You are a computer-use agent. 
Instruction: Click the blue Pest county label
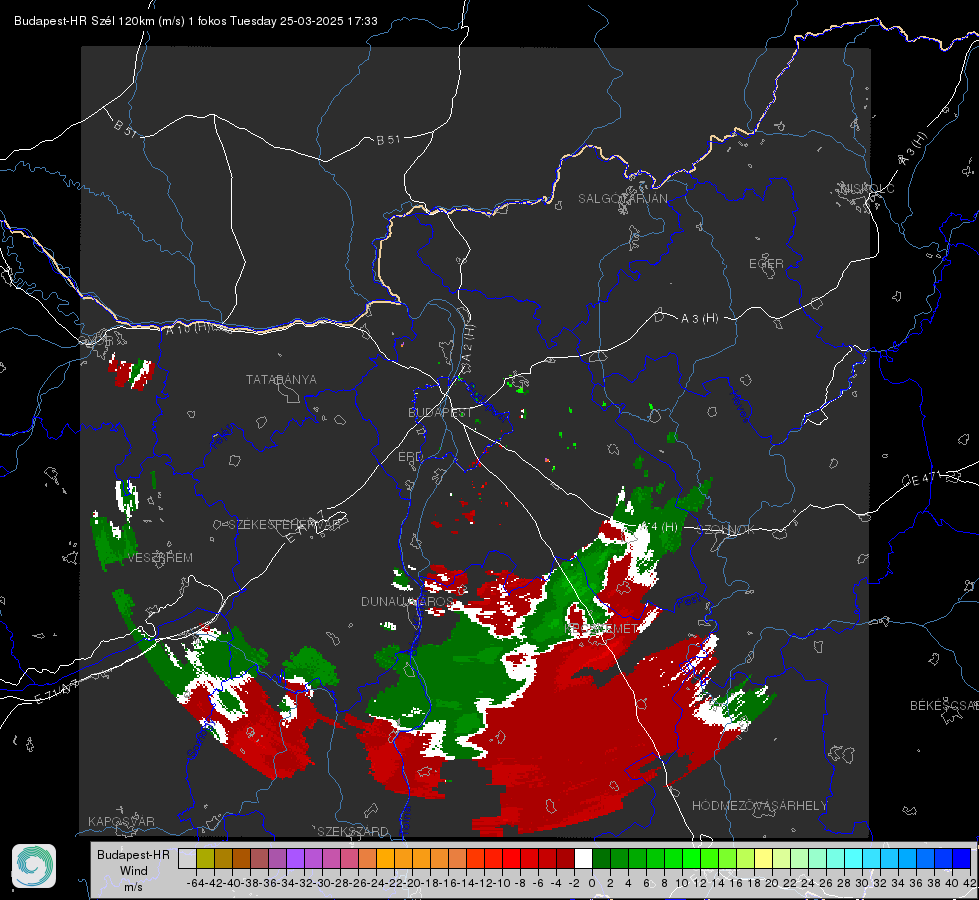tap(688, 603)
